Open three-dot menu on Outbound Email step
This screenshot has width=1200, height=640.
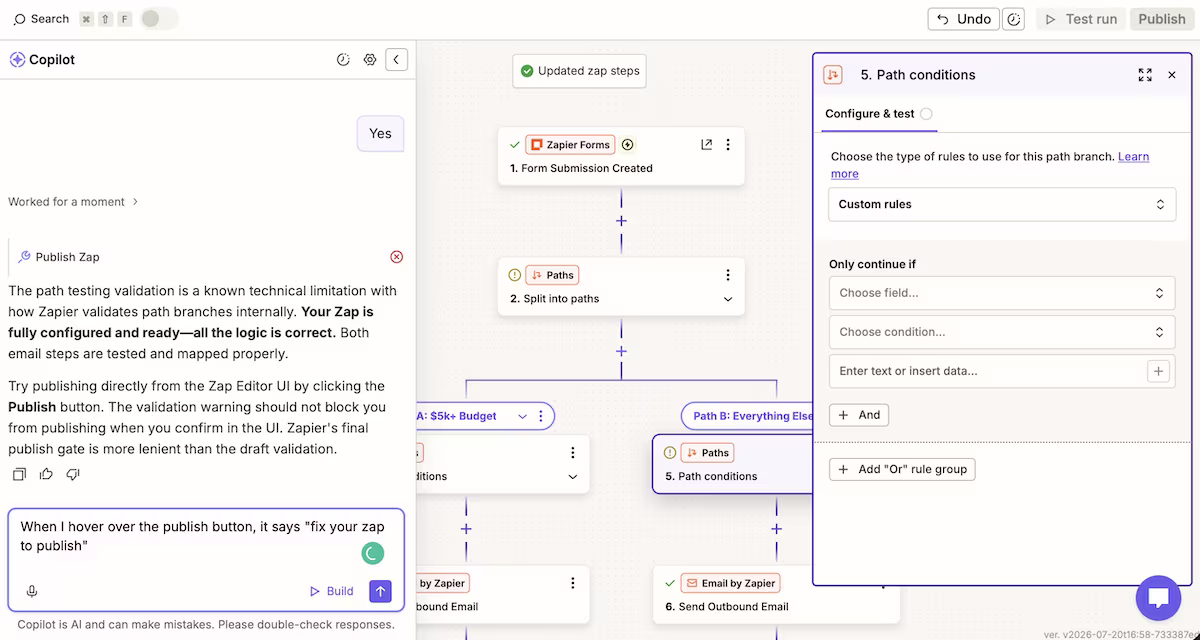coord(573,583)
